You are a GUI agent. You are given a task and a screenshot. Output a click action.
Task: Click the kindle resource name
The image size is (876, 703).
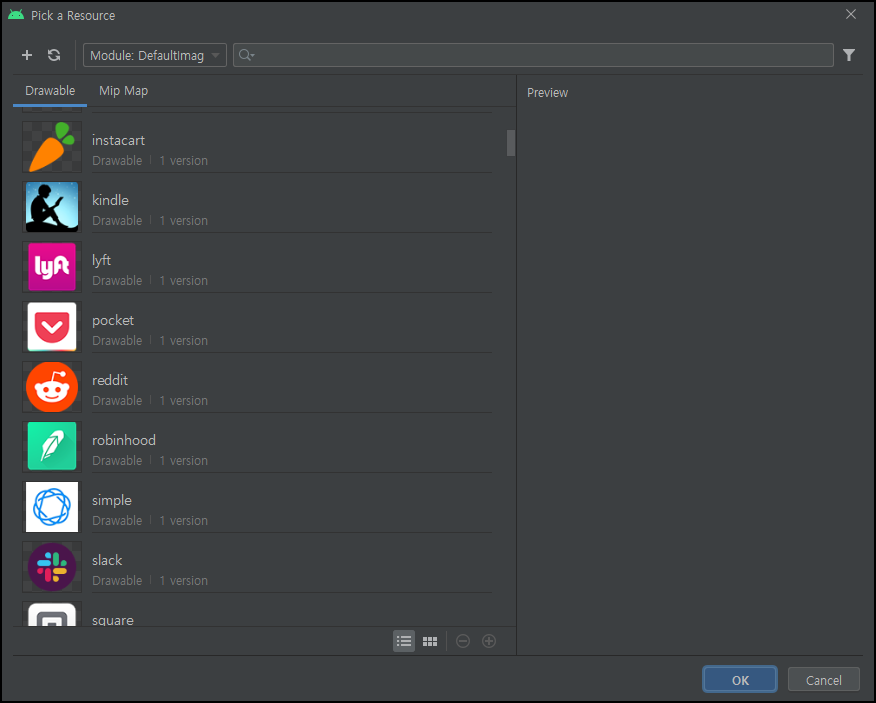(110, 200)
